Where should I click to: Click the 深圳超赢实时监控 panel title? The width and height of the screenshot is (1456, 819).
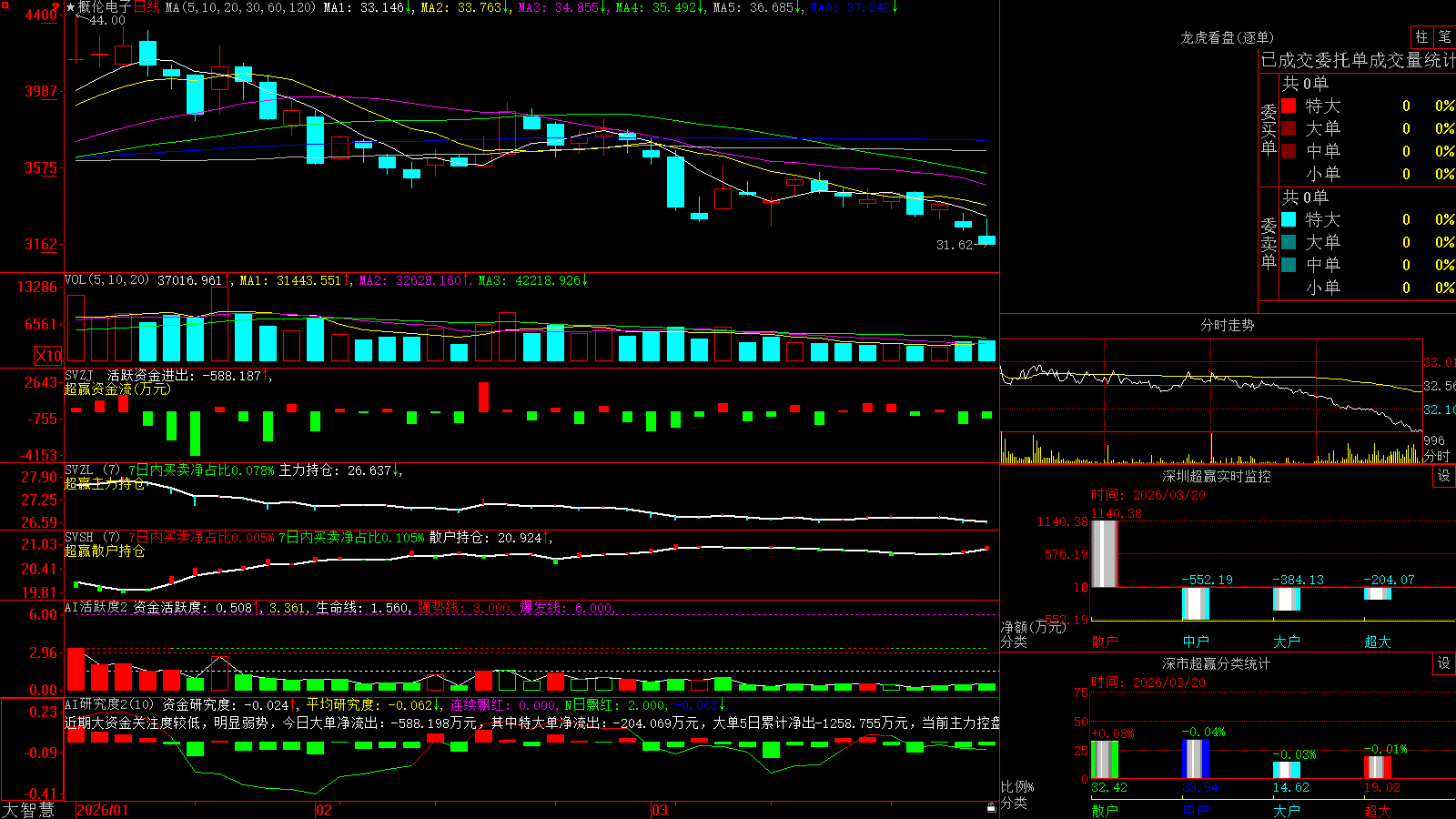(x=1217, y=476)
